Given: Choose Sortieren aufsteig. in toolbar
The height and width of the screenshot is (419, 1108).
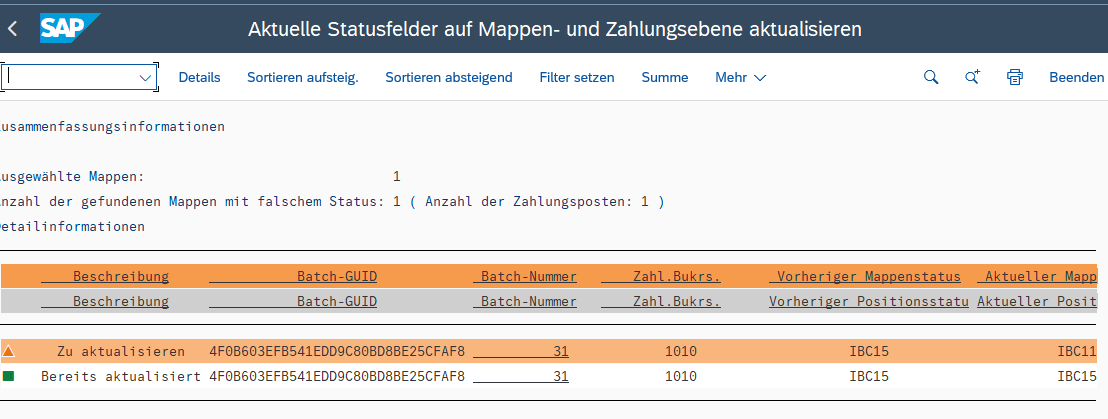Looking at the screenshot, I should 302,77.
